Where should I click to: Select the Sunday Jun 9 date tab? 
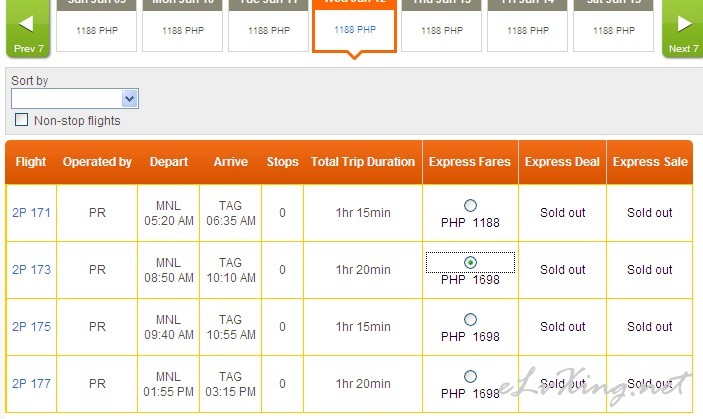(96, 27)
